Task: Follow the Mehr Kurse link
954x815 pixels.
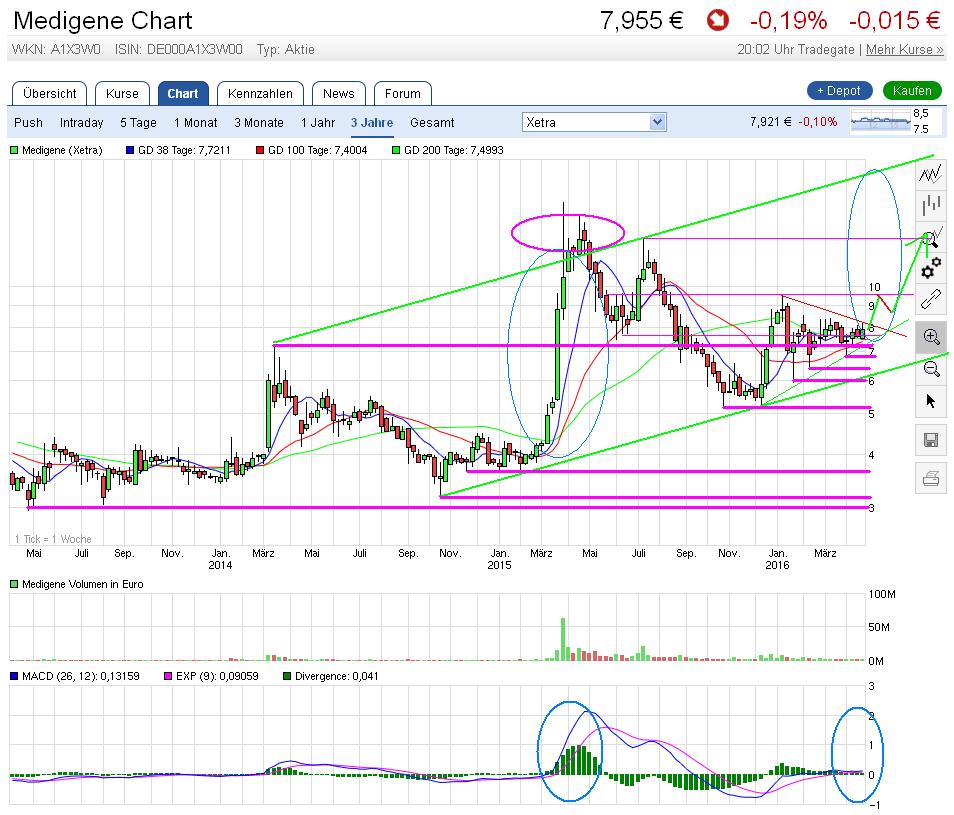Action: point(904,49)
